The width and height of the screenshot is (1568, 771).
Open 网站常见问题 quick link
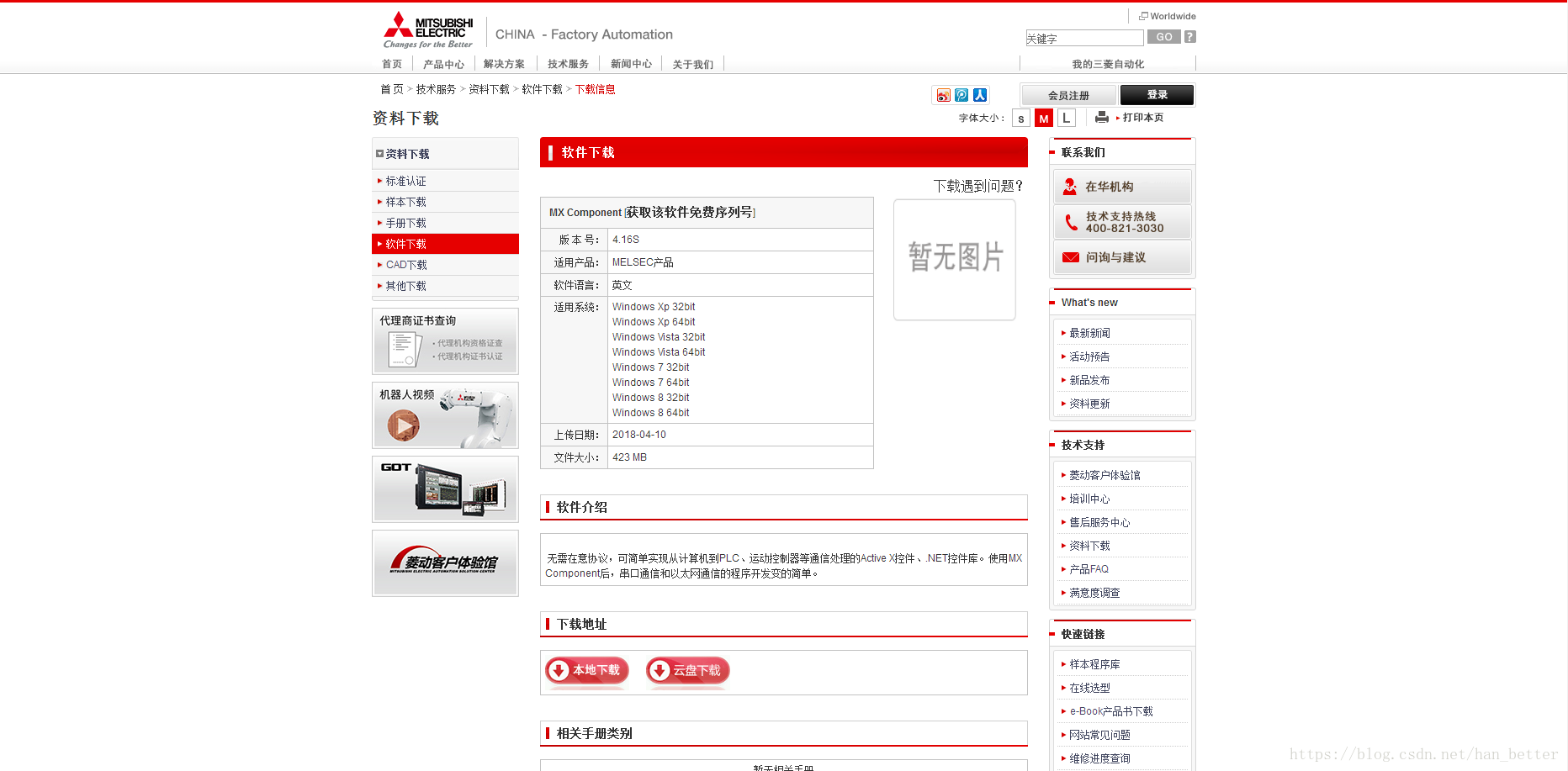[1099, 735]
